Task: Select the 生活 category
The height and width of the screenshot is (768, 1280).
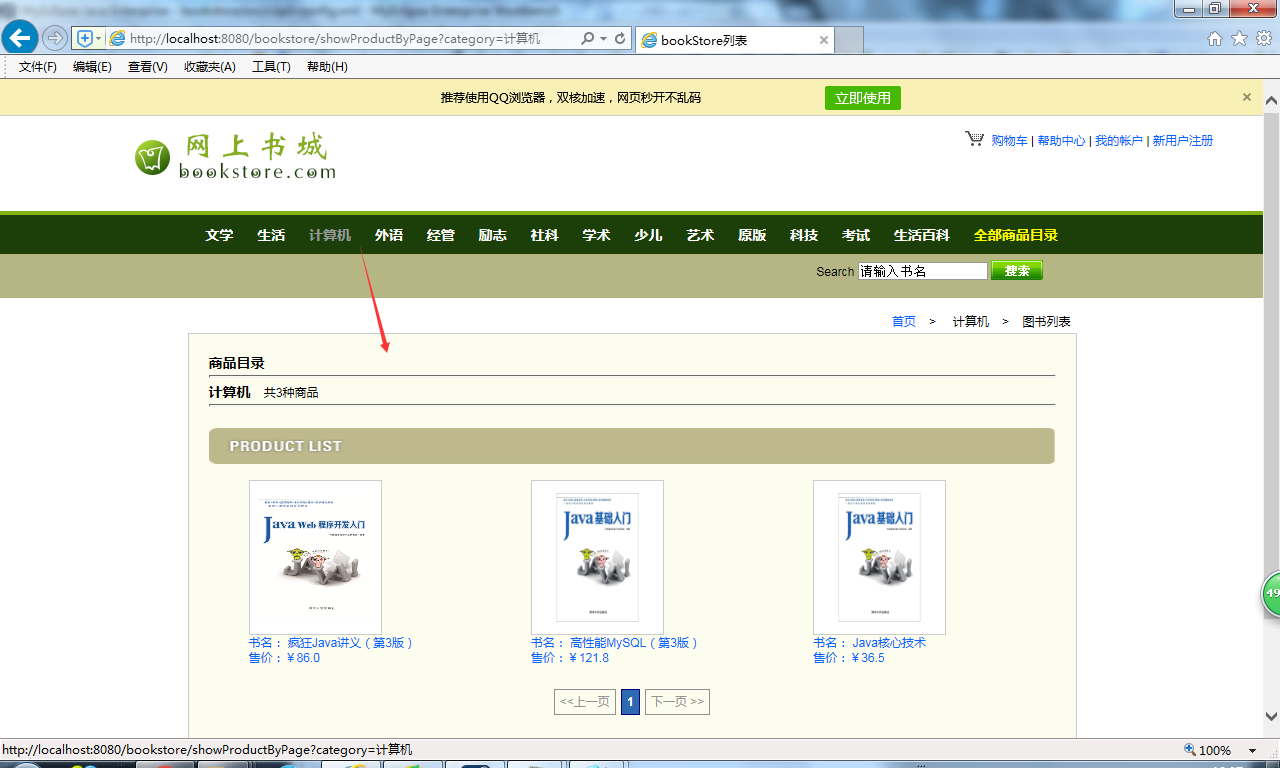Action: click(271, 235)
